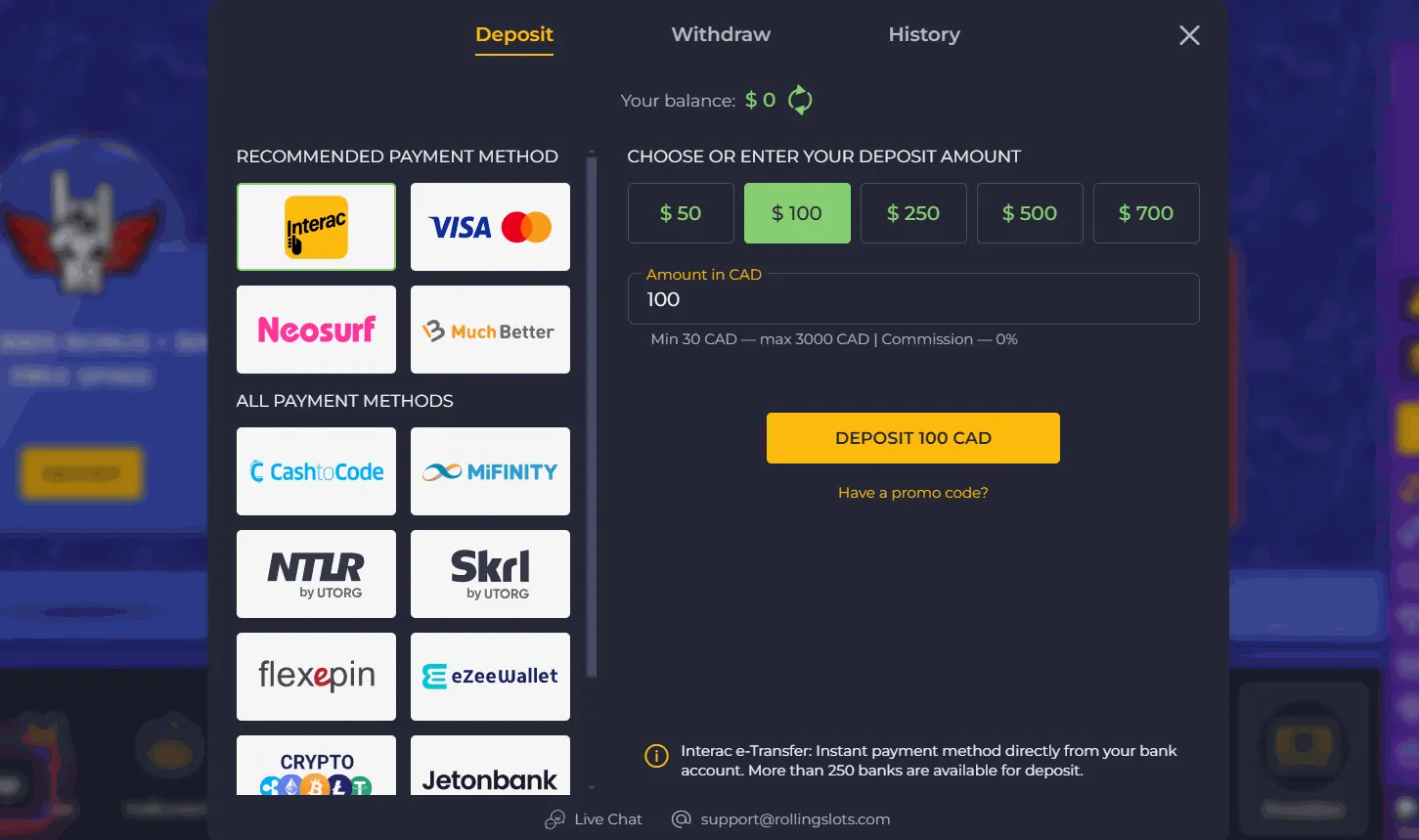Viewport: 1419px width, 840px height.
Task: Pick NTLR by UTORG tile
Action: click(316, 574)
